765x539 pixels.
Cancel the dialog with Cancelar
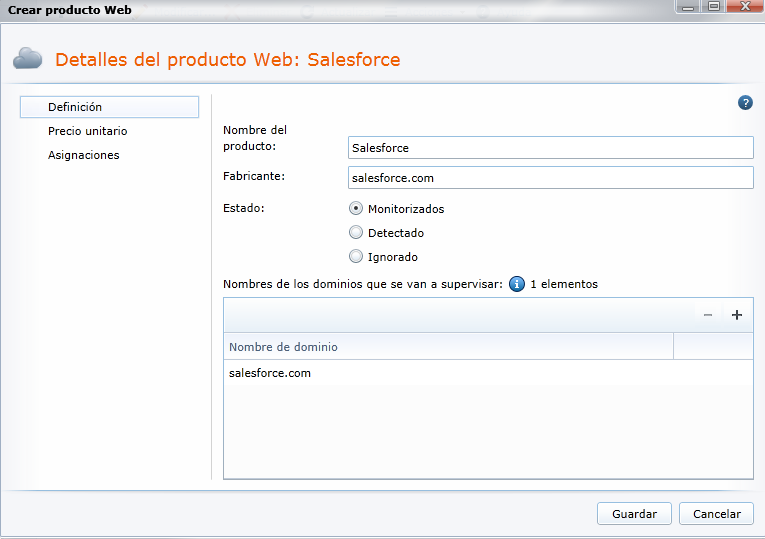(716, 514)
